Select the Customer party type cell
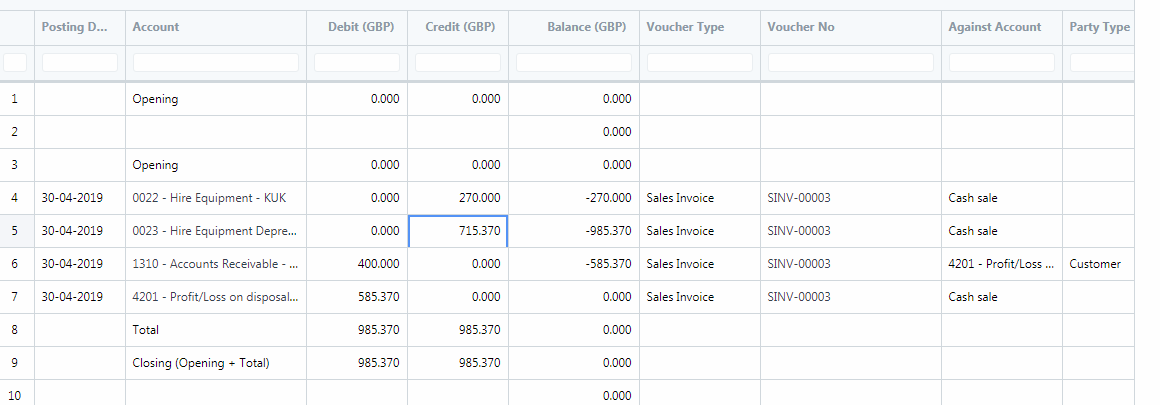The image size is (1160, 405). pos(1099,264)
